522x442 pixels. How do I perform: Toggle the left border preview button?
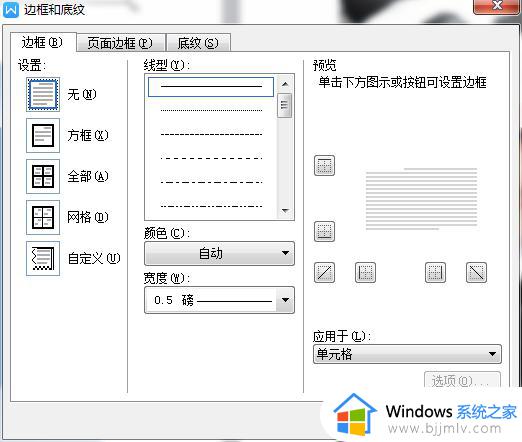pyautogui.click(x=365, y=272)
